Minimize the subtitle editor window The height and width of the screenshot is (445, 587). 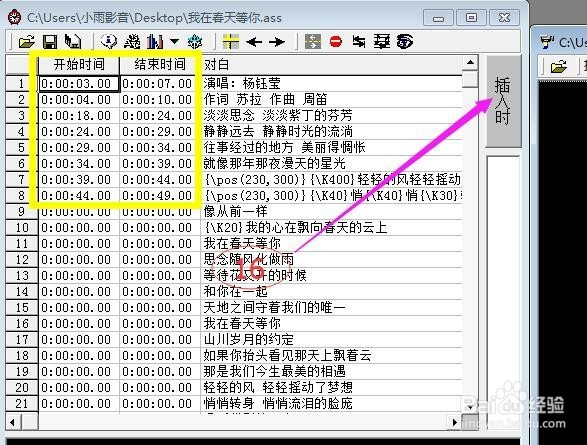tap(438, 18)
